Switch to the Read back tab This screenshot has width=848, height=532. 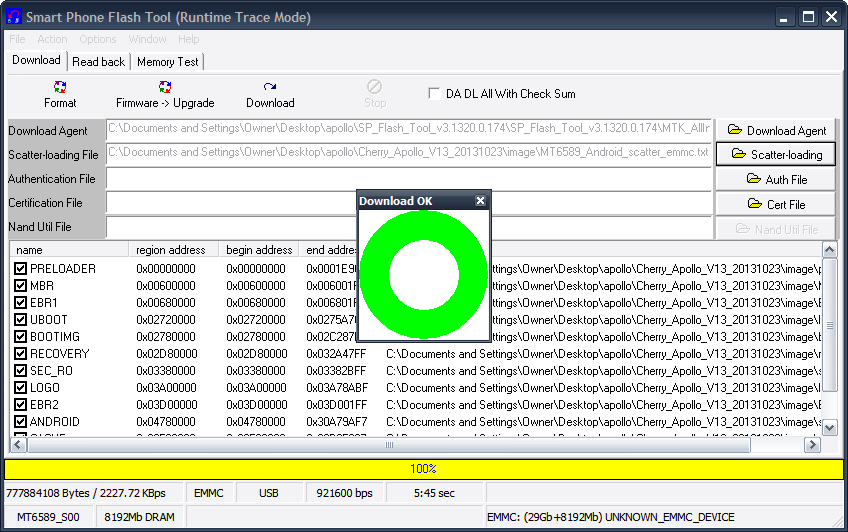pos(98,62)
